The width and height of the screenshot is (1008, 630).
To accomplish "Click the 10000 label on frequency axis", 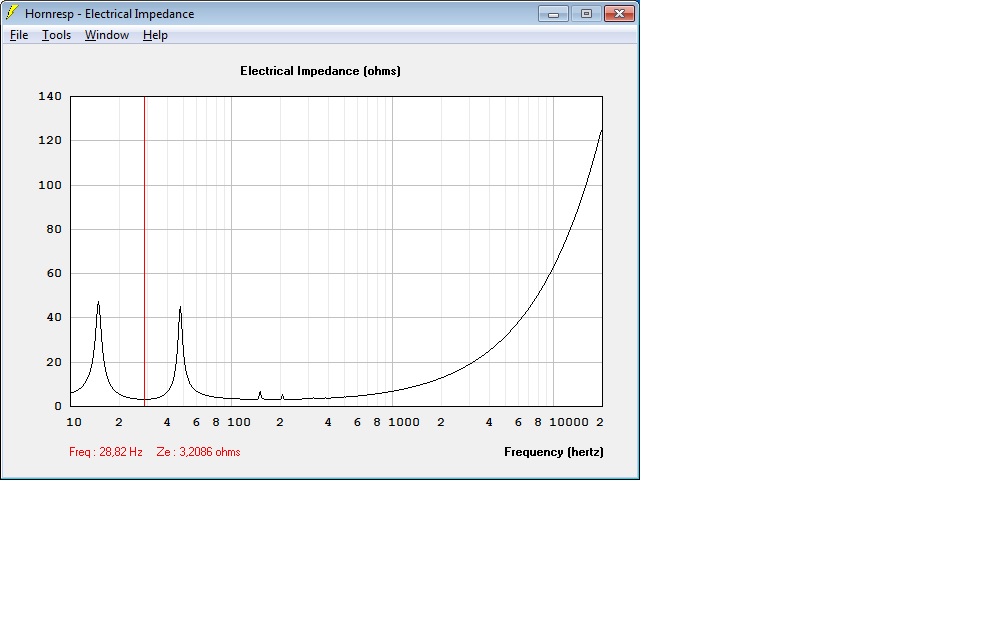I will (569, 422).
